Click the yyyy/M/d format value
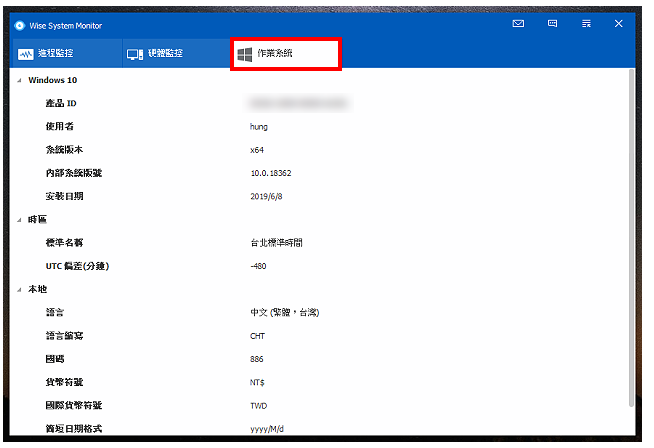Image resolution: width=654 pixels, height=448 pixels. tap(267, 429)
